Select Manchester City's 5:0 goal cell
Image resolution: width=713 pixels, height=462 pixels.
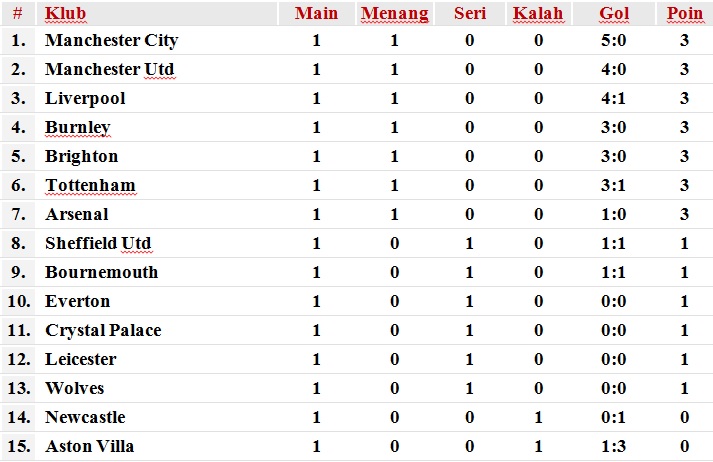pyautogui.click(x=613, y=40)
